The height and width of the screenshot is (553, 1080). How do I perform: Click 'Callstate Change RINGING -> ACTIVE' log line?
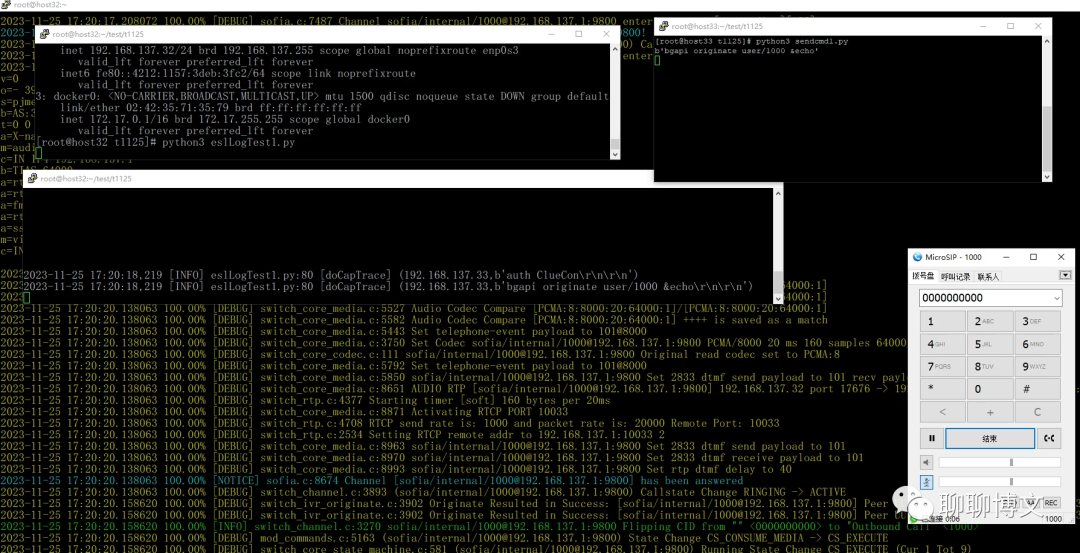coord(423,492)
